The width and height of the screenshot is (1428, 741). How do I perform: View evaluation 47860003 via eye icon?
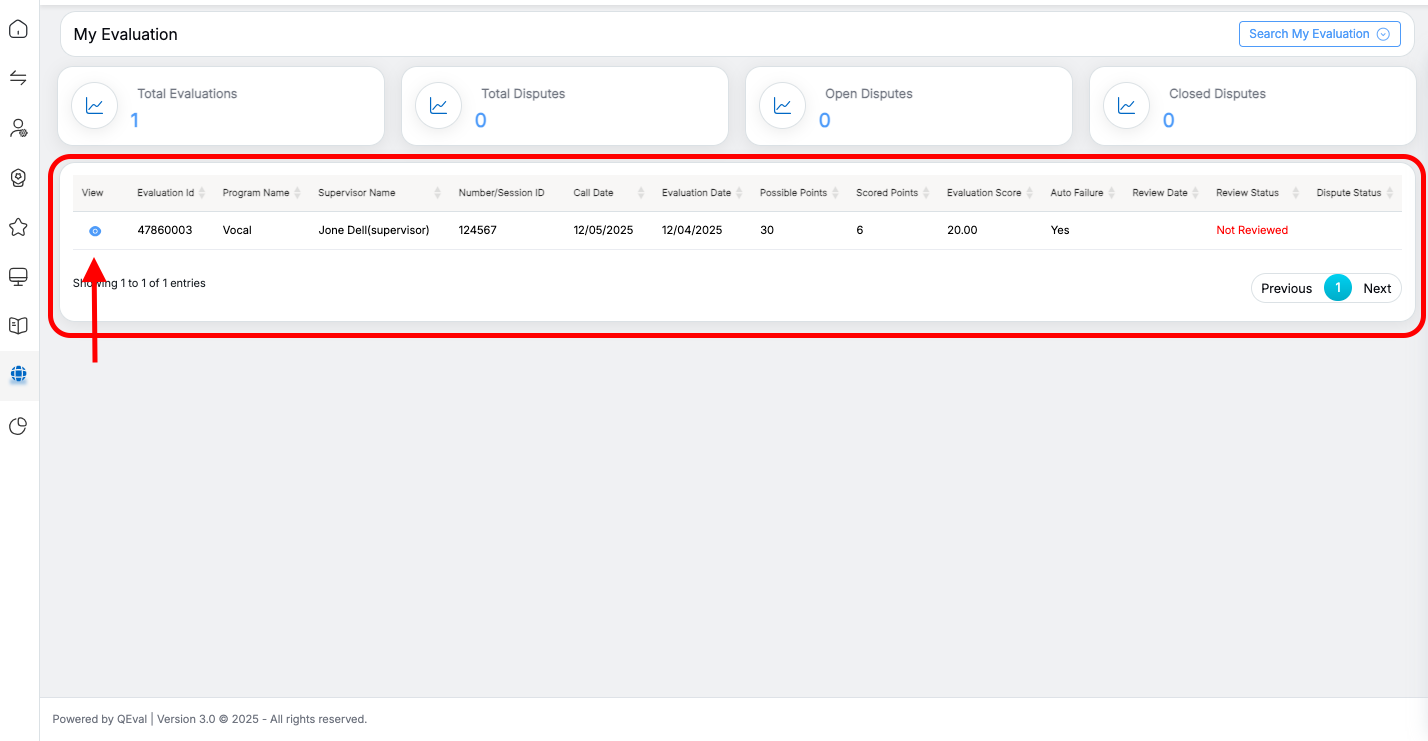(95, 231)
